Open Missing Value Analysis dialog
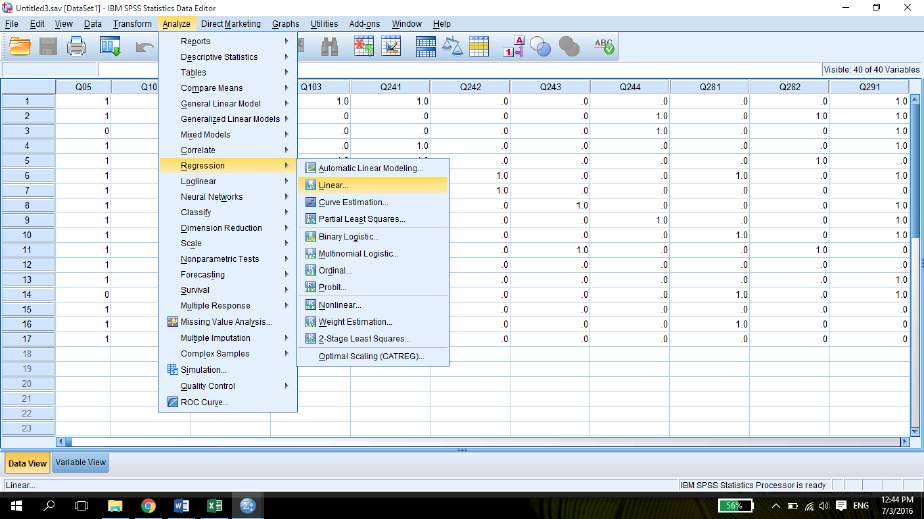The image size is (924, 519). 228,322
